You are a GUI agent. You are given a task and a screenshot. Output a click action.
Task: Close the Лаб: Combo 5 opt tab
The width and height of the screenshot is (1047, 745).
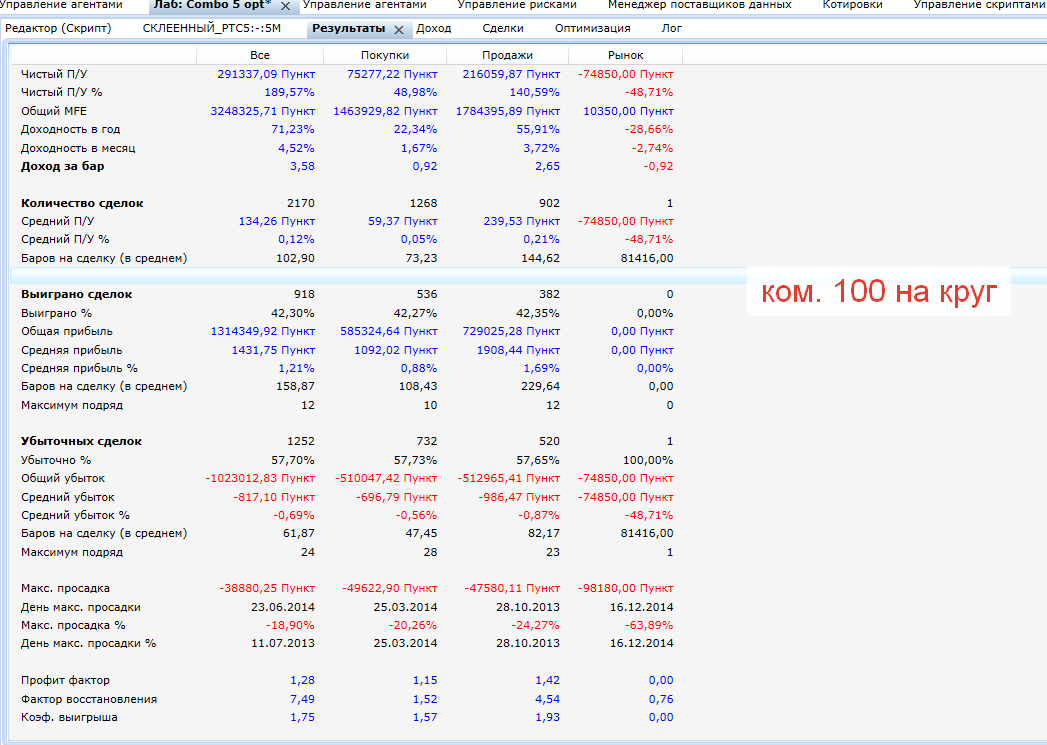pos(285,6)
